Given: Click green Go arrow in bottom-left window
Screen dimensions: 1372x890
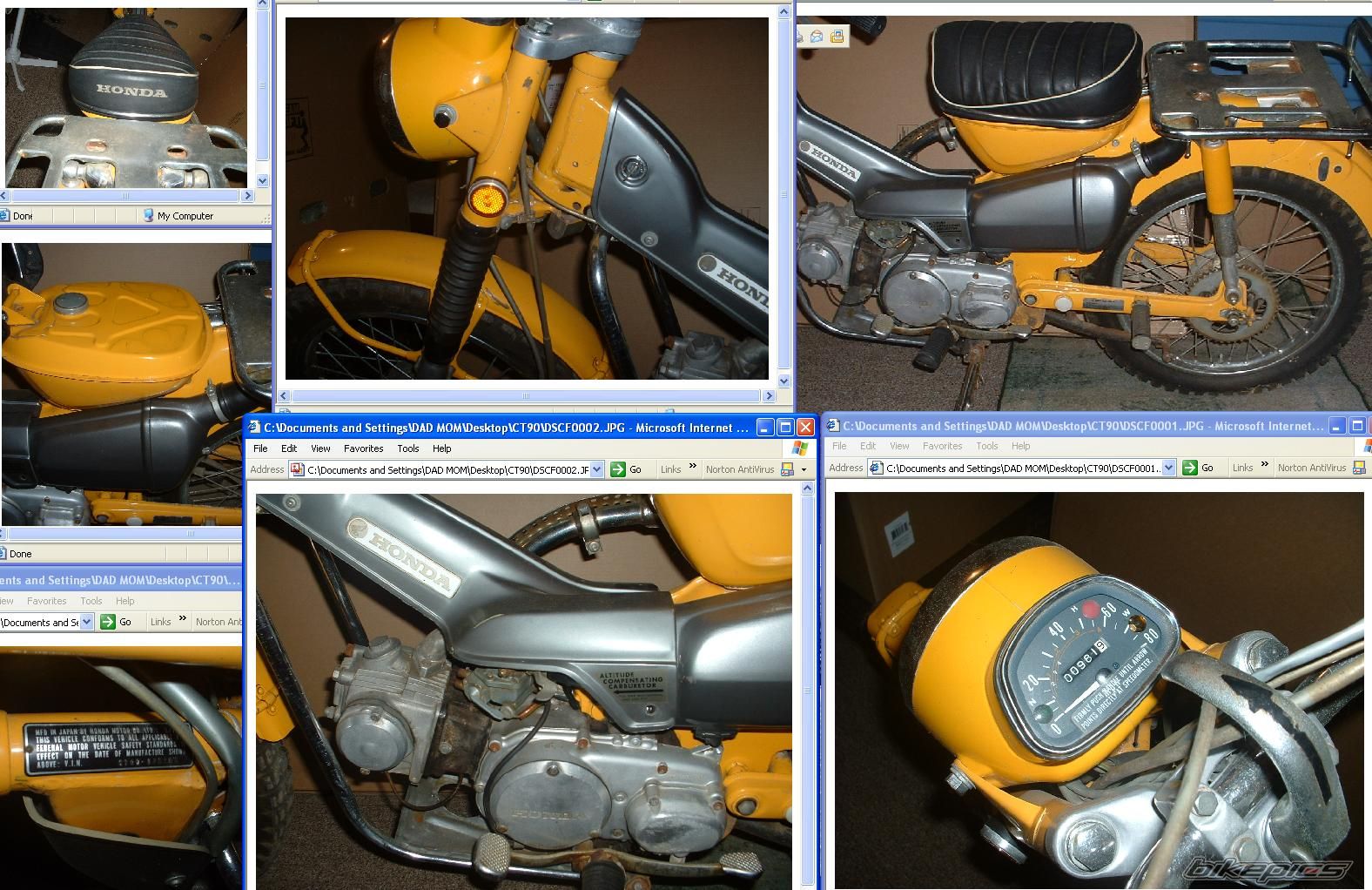Looking at the screenshot, I should point(108,622).
